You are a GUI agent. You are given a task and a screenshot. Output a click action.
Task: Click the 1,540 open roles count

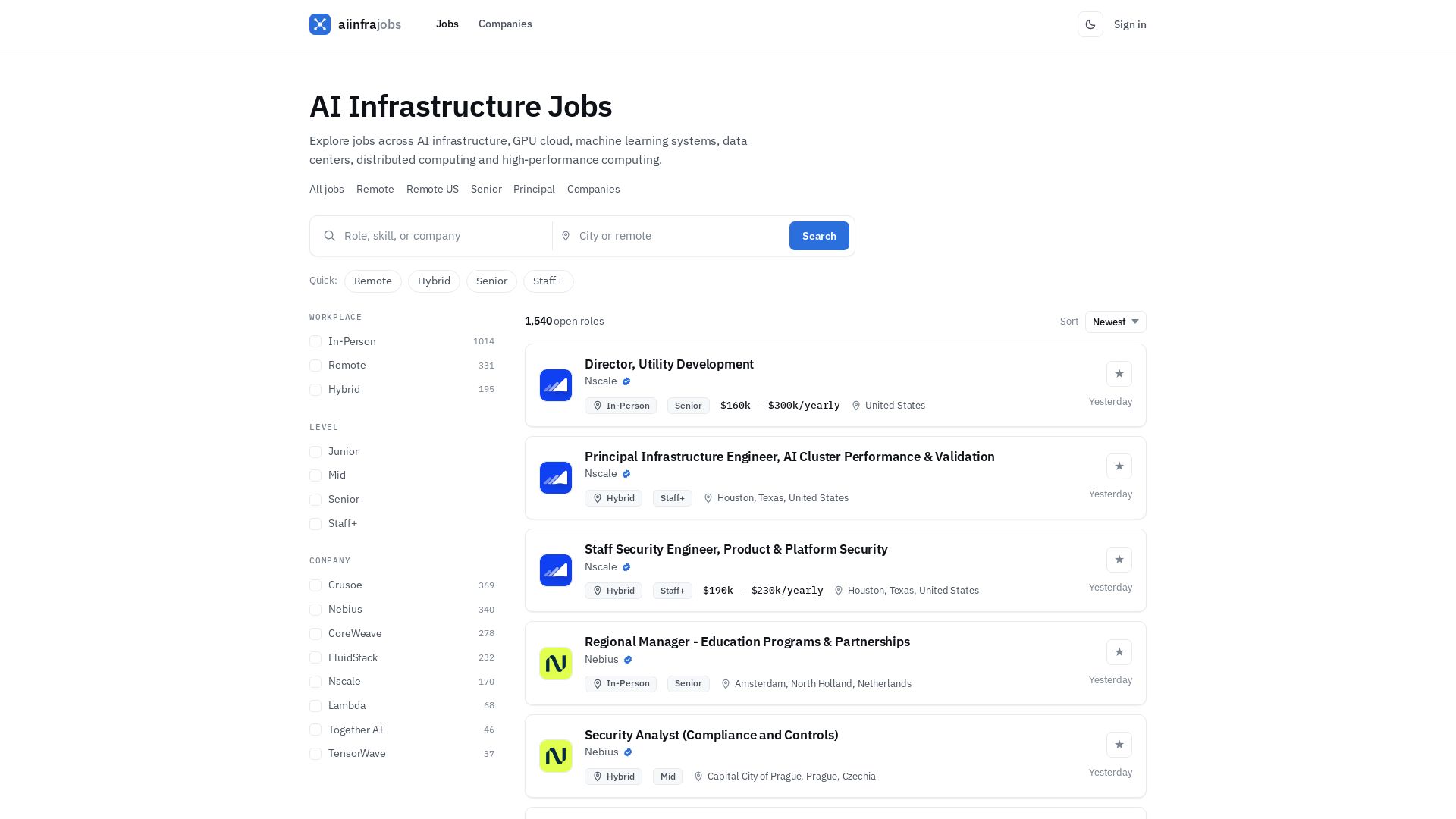pos(564,322)
